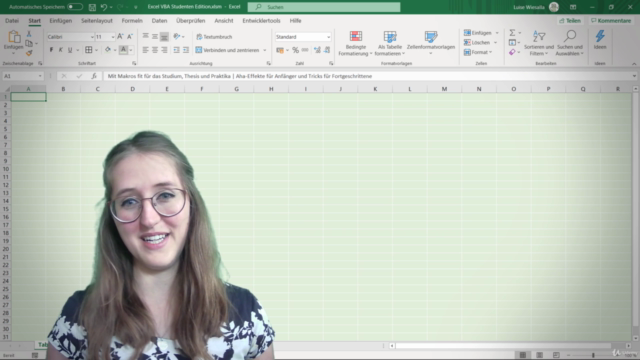Screen dimensions: 640x360
Task: Click add decimal places icon
Action: 317,50
